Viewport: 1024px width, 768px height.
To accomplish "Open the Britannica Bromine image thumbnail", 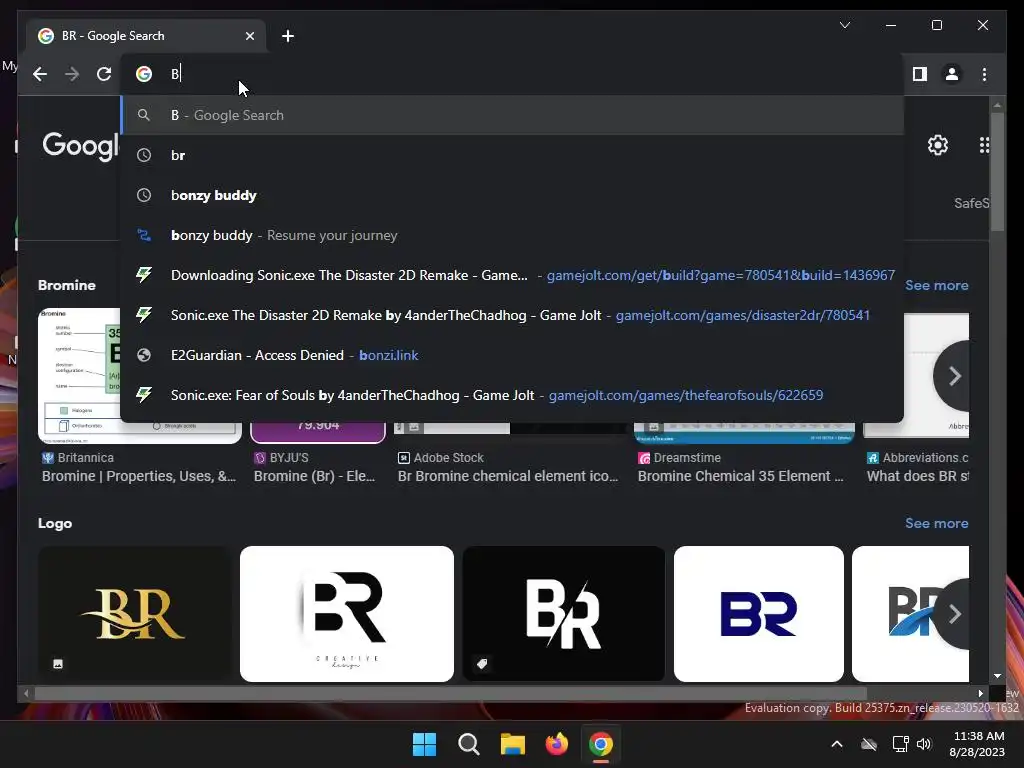I will click(80, 376).
